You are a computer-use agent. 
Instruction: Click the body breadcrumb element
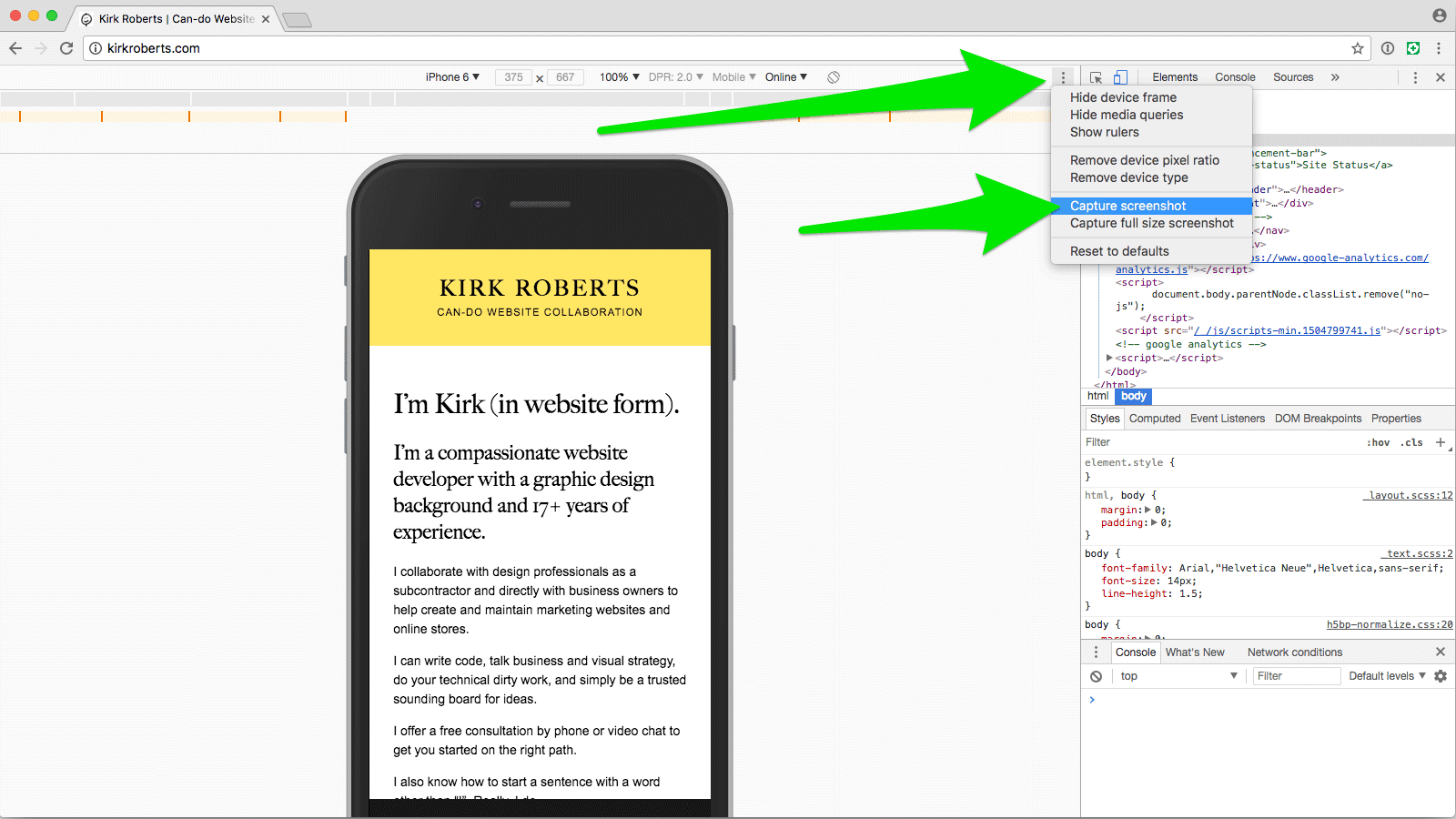coord(1134,396)
